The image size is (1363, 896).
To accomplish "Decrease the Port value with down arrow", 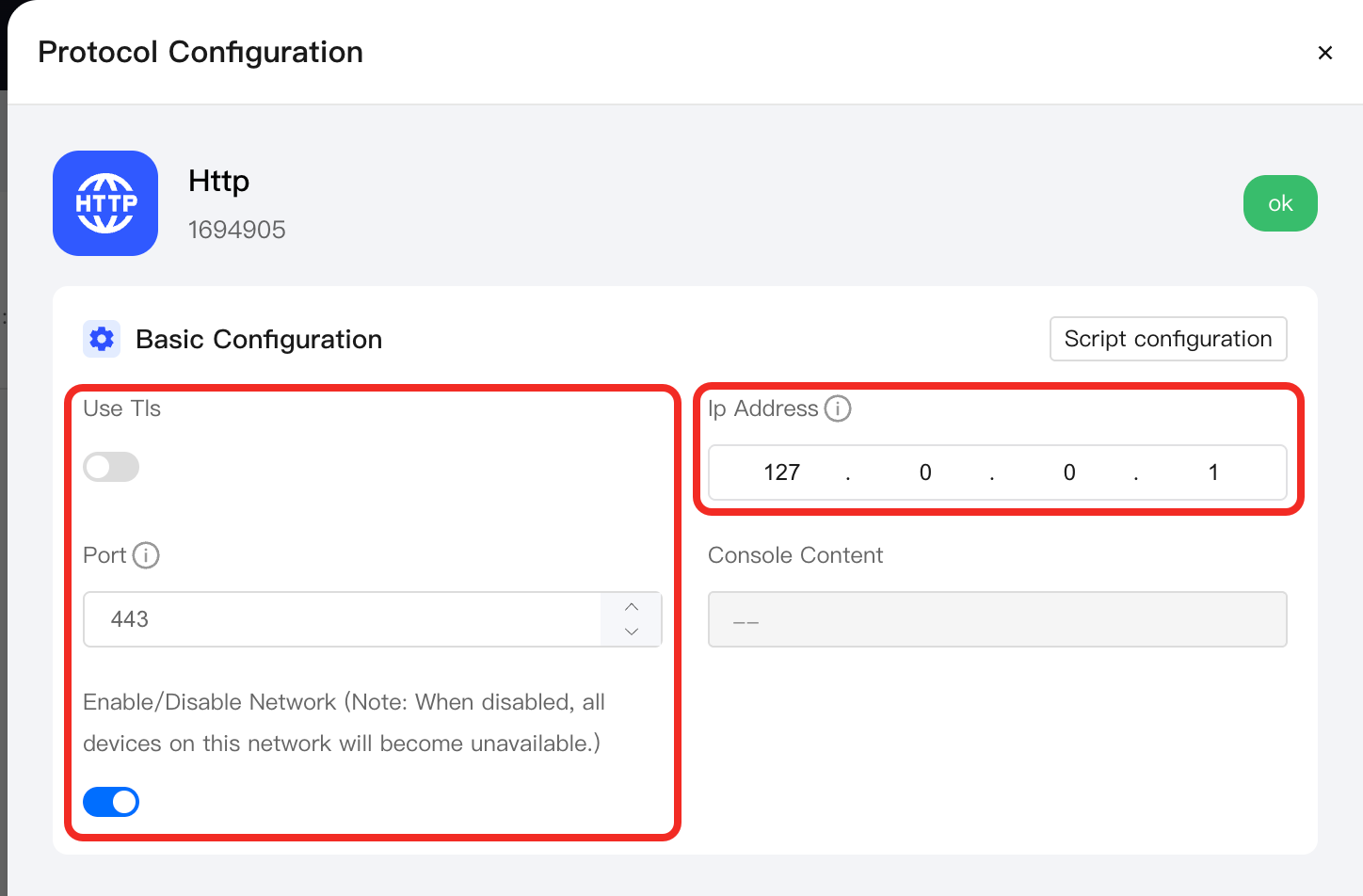I will pos(632,632).
